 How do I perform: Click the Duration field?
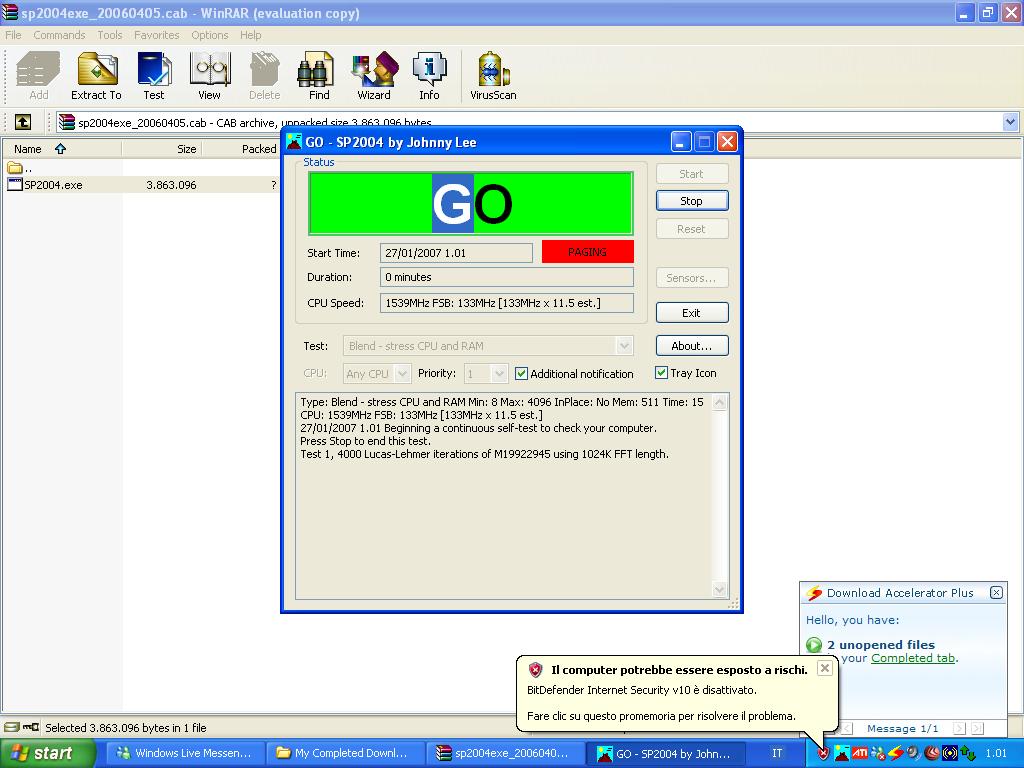click(x=507, y=277)
